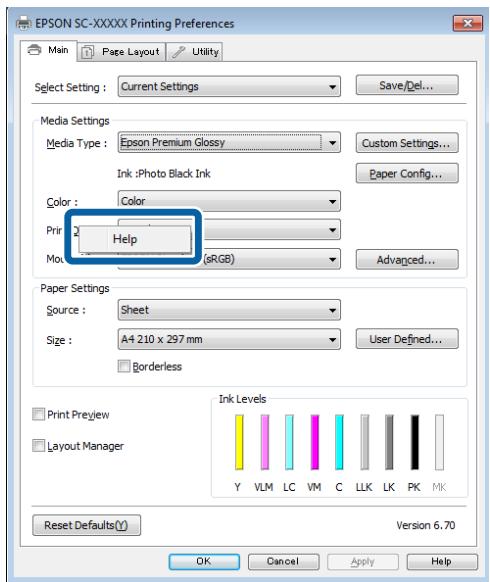Click the VM ink level bar

pyautogui.click(x=314, y=442)
